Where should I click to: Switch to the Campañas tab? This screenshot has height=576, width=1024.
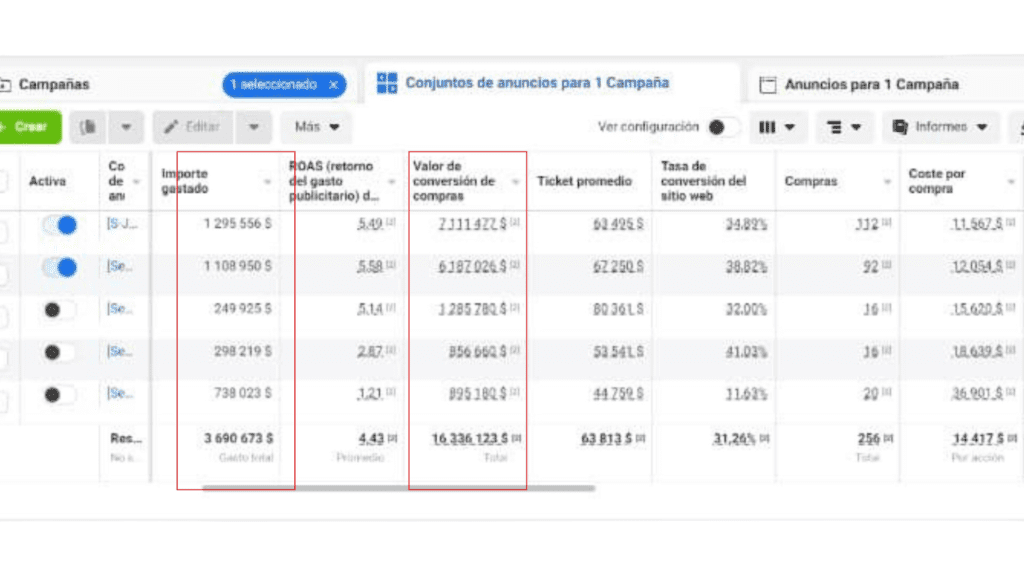(53, 85)
